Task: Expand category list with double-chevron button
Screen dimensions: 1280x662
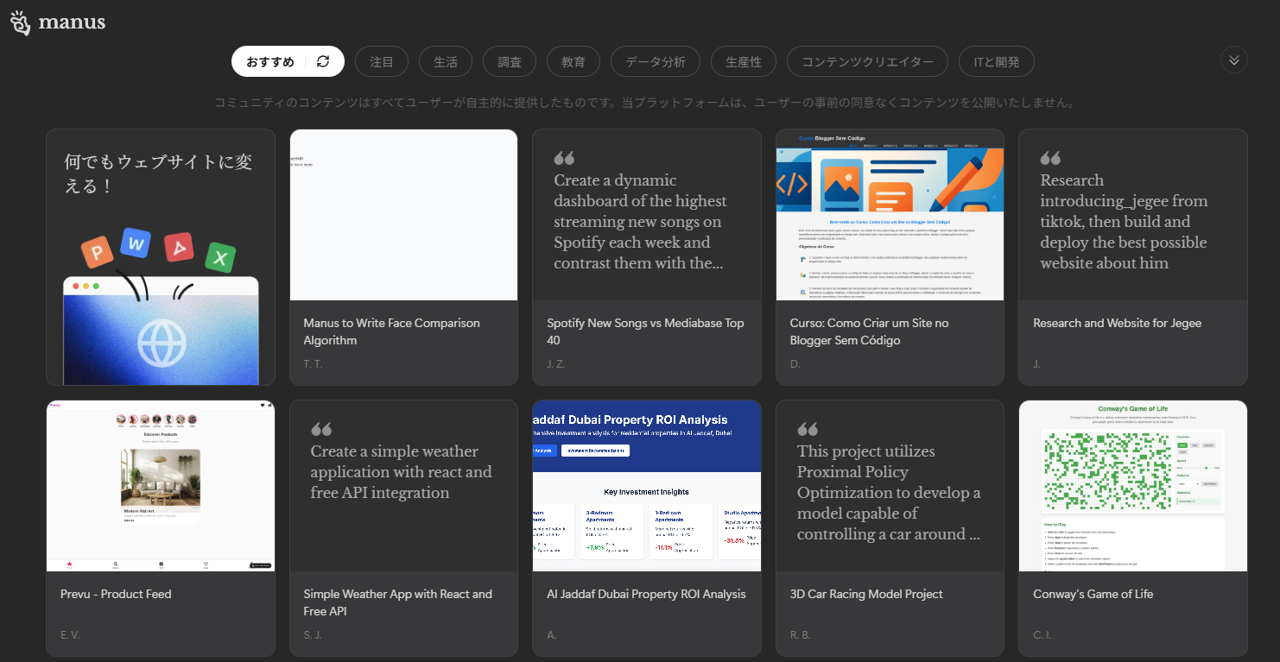Action: pos(1234,60)
